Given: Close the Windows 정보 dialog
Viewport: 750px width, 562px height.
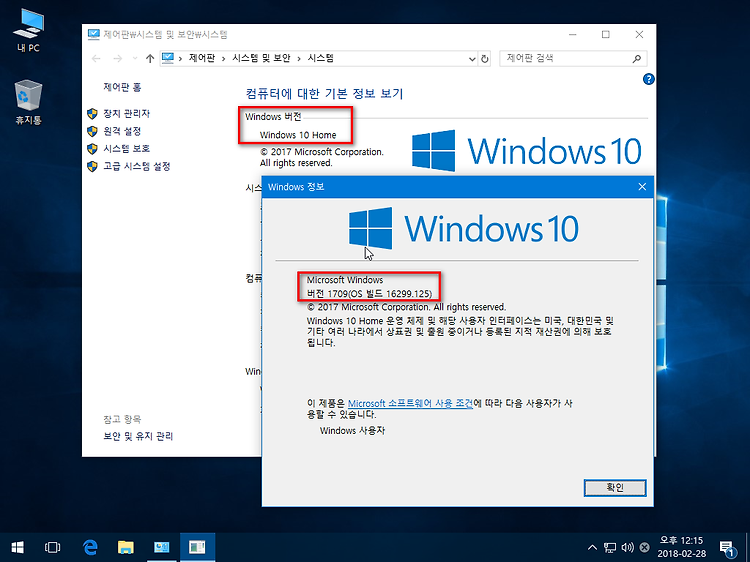Looking at the screenshot, I should click(x=642, y=187).
